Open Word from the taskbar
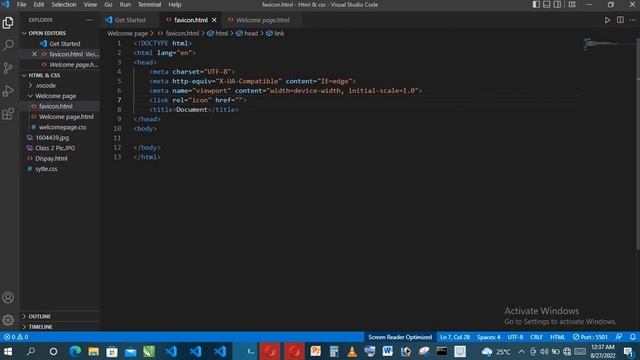The height and width of the screenshot is (360, 640). [x=388, y=351]
